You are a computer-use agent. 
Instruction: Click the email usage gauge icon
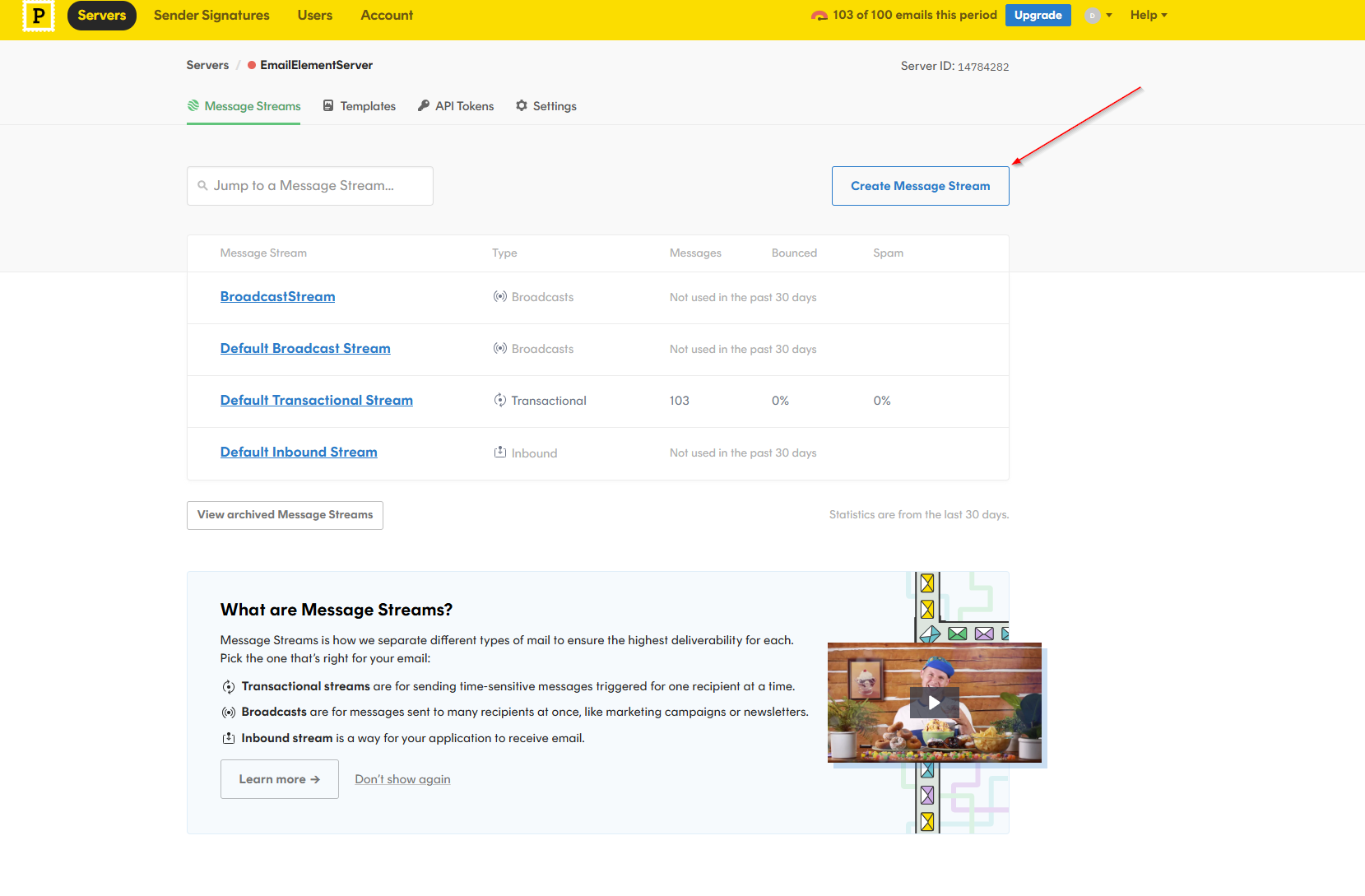pyautogui.click(x=819, y=16)
